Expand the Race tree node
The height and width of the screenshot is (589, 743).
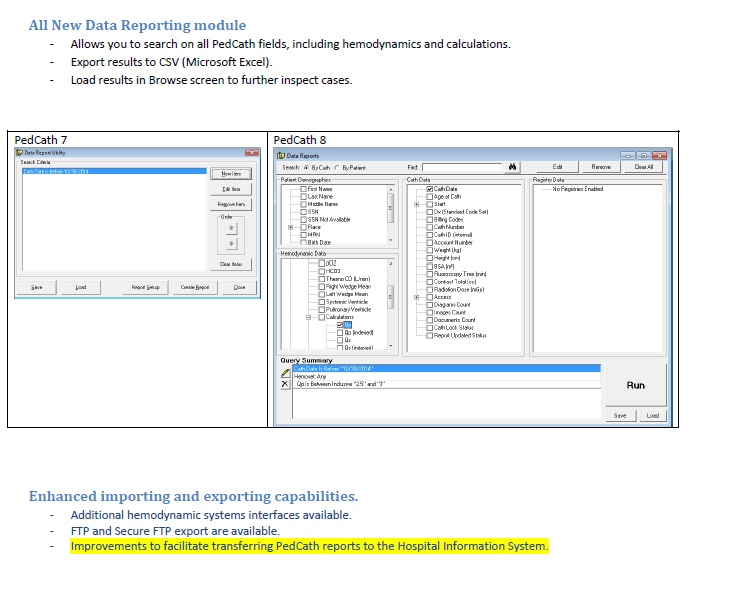pos(290,227)
